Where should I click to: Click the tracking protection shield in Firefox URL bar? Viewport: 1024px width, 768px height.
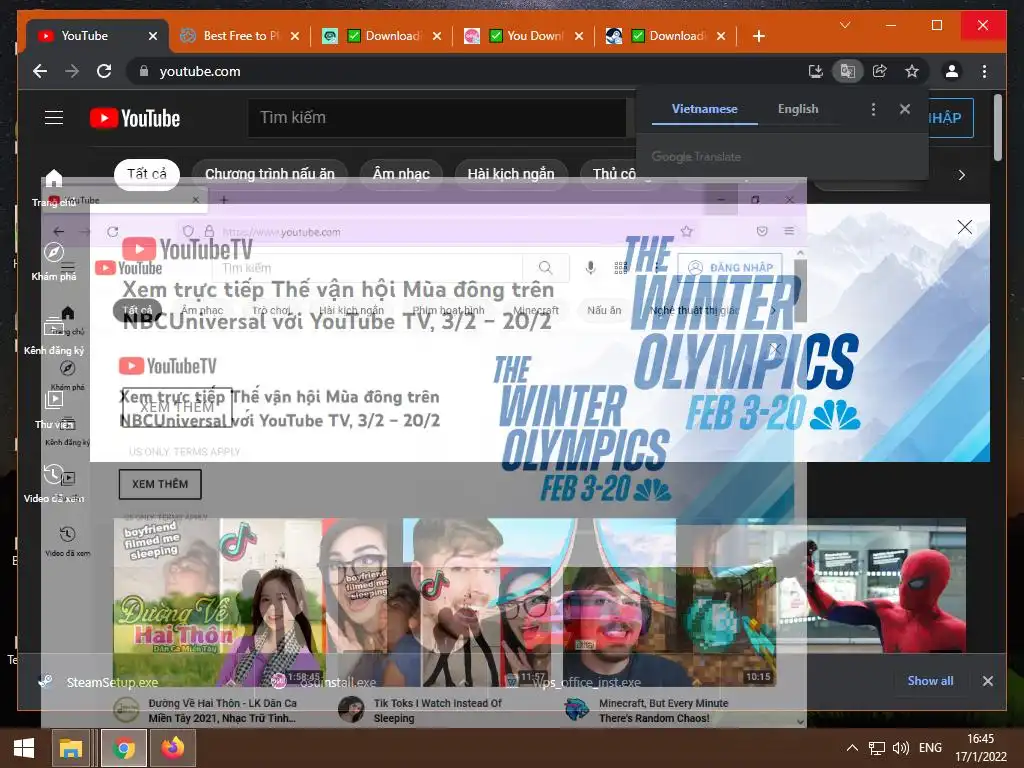[x=188, y=231]
